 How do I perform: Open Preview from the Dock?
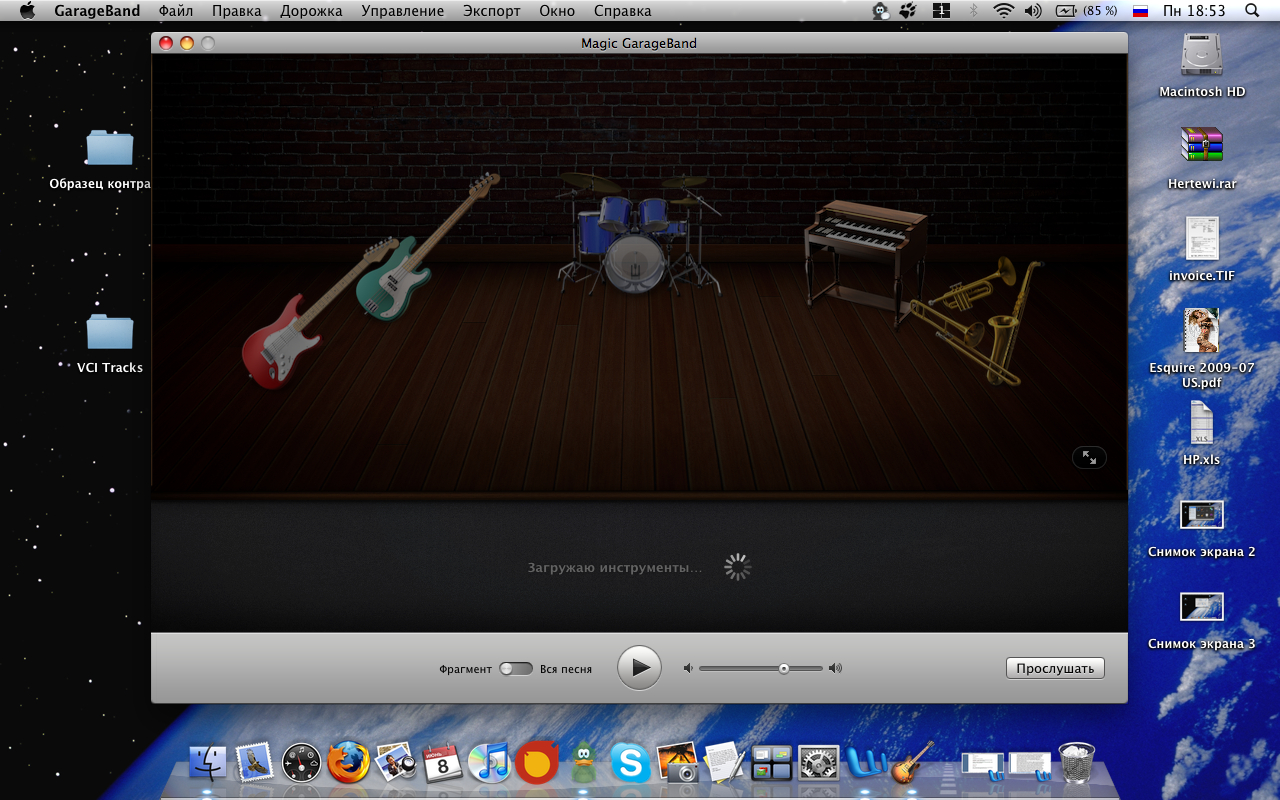[x=395, y=763]
